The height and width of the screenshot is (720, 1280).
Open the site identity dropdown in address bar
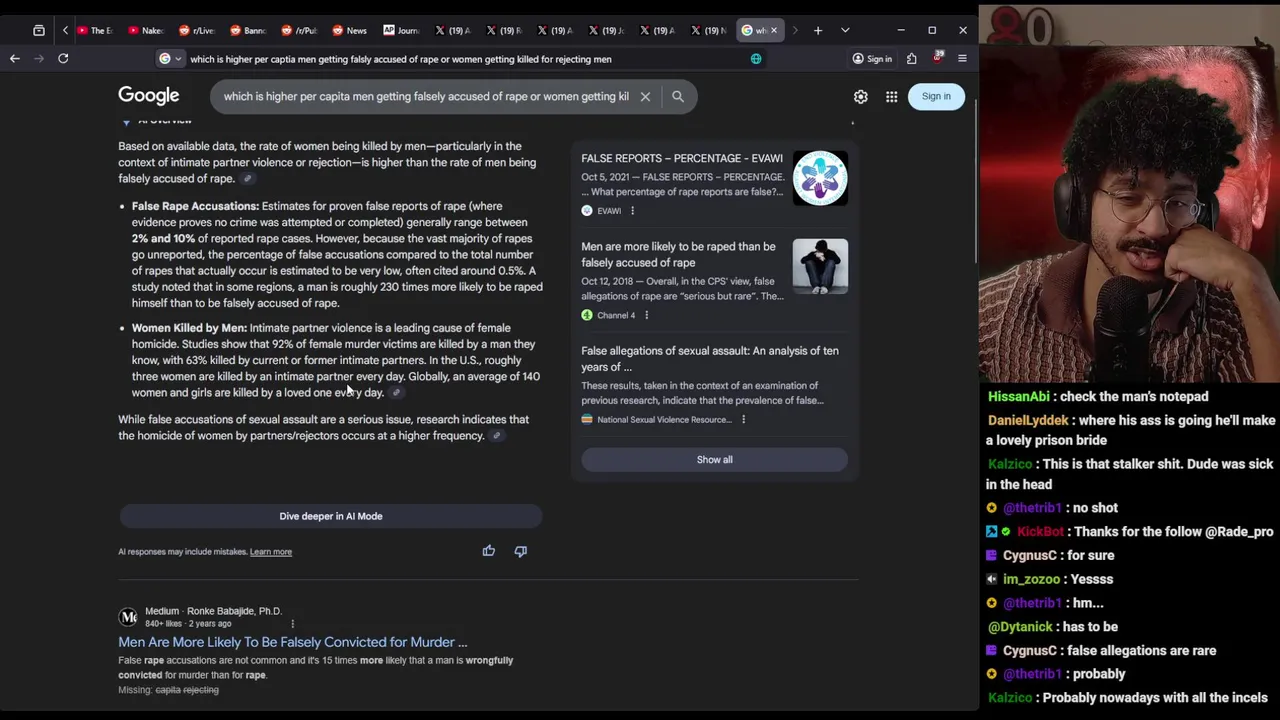[x=171, y=59]
